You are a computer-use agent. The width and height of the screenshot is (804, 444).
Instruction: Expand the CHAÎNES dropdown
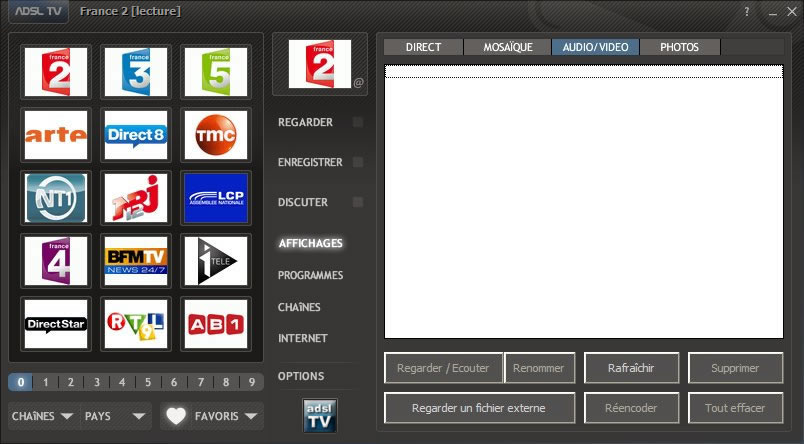tap(43, 416)
